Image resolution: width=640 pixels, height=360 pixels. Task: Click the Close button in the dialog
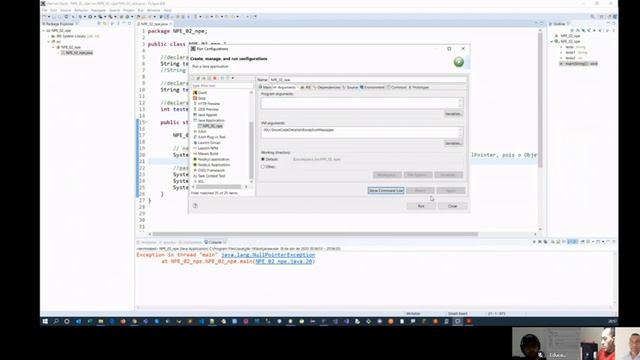coord(453,206)
